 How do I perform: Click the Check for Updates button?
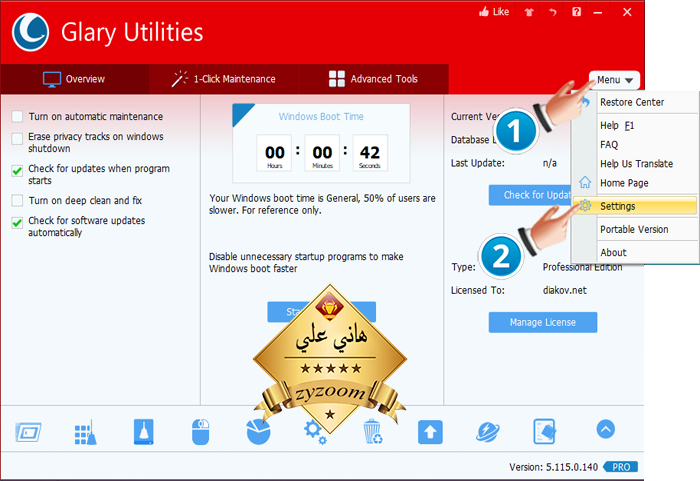[530, 195]
